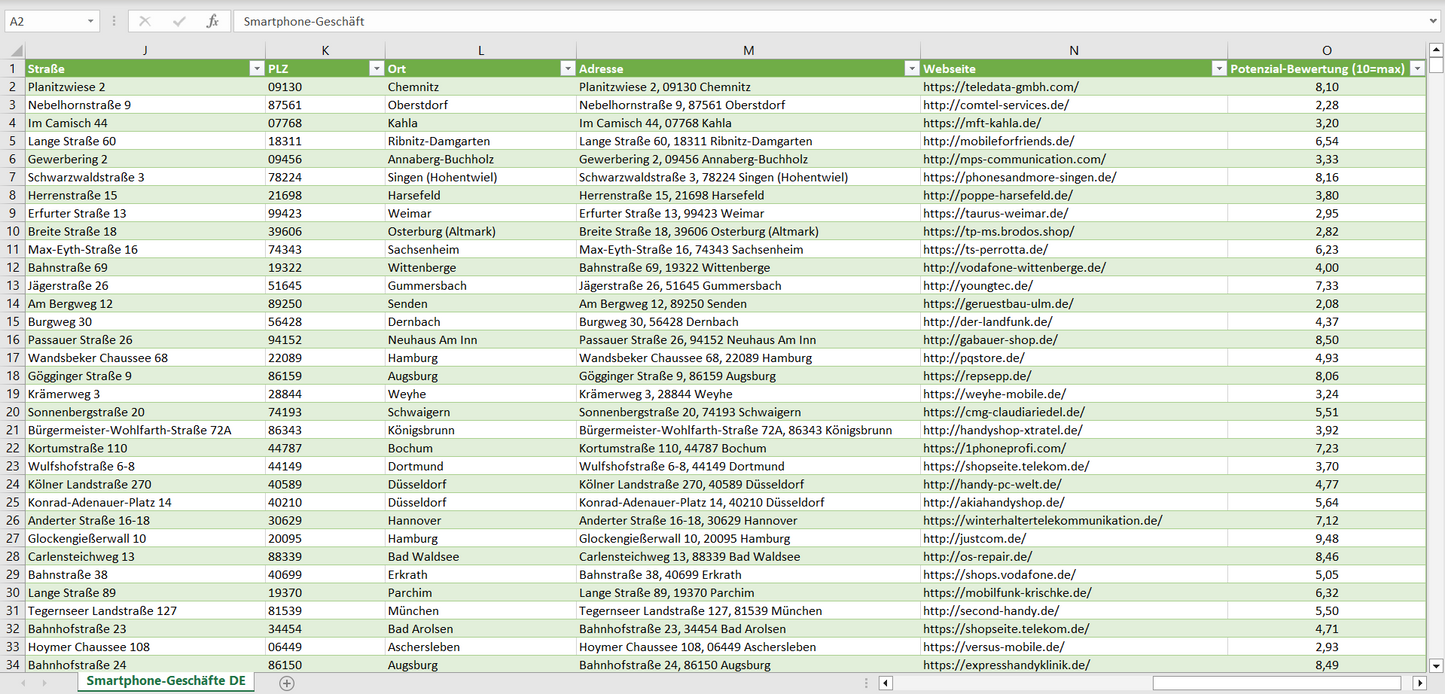Click the http://justcom.de/ website cell
Image resolution: width=1445 pixels, height=694 pixels.
(977, 538)
